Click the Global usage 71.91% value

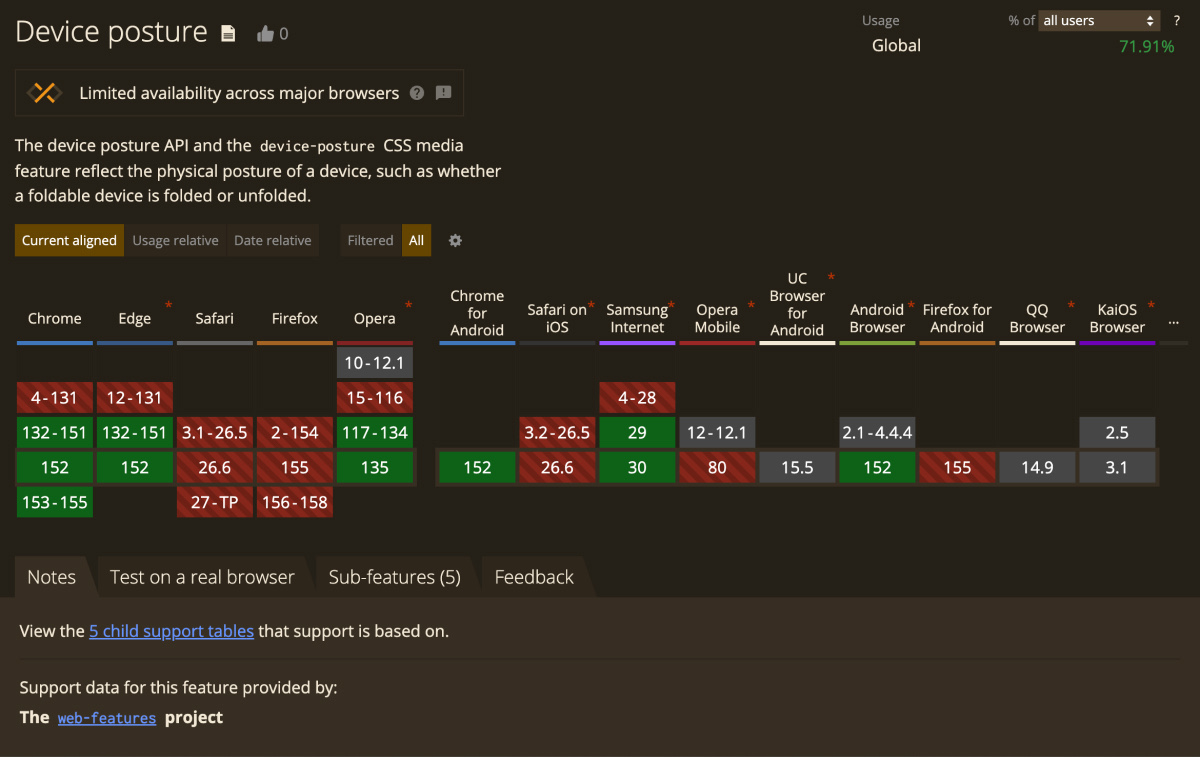pos(1146,46)
